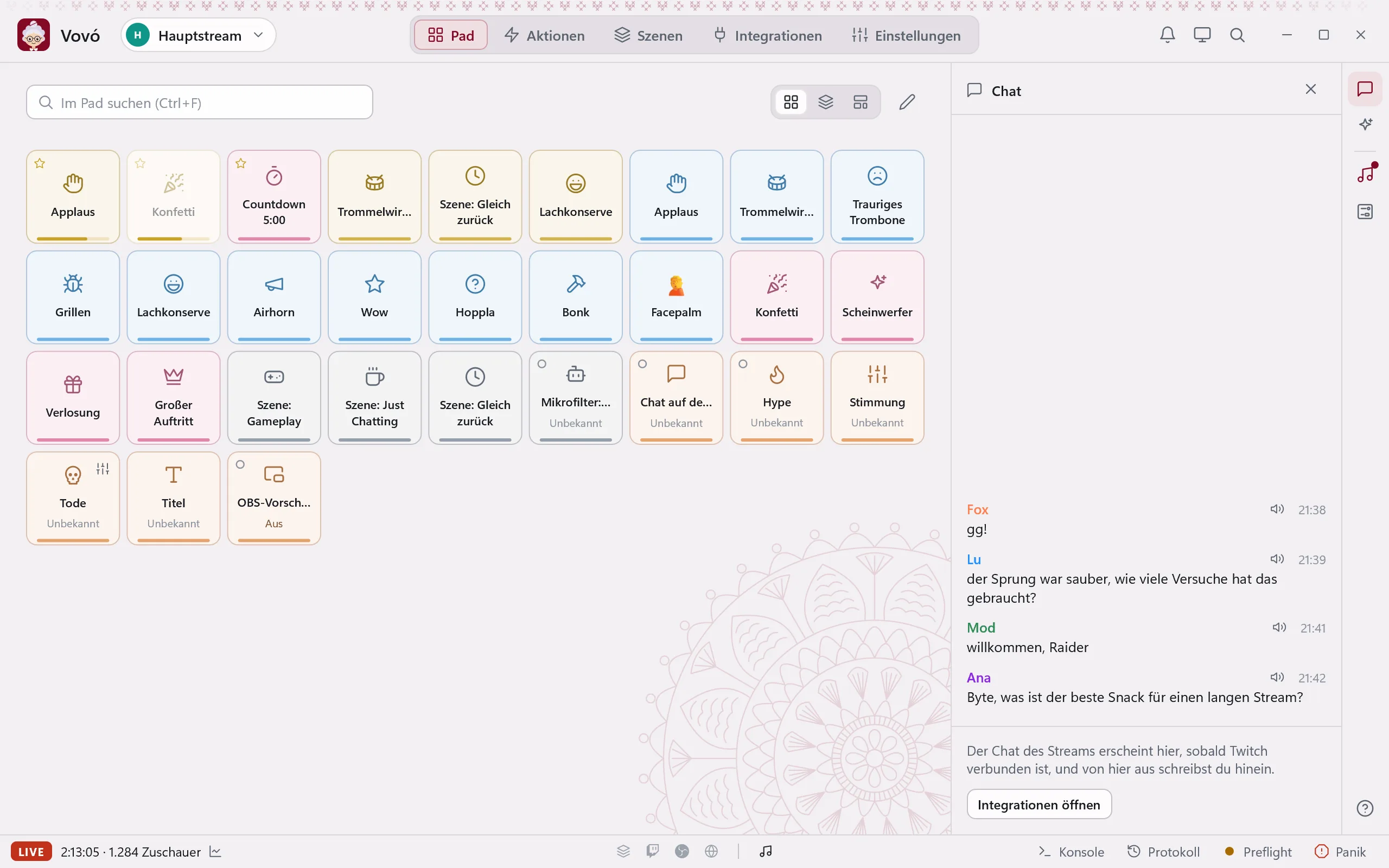The width and height of the screenshot is (1389, 868).
Task: Toggle speaker icon on Ana's message
Action: click(1277, 678)
